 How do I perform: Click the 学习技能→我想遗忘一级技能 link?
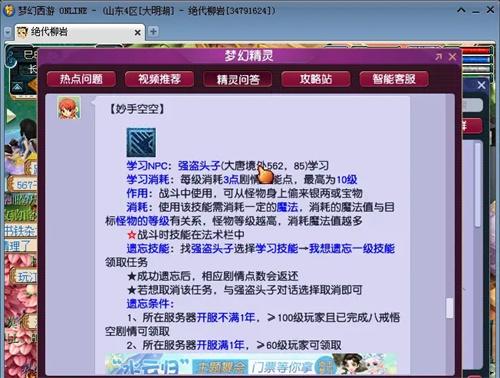(325, 248)
